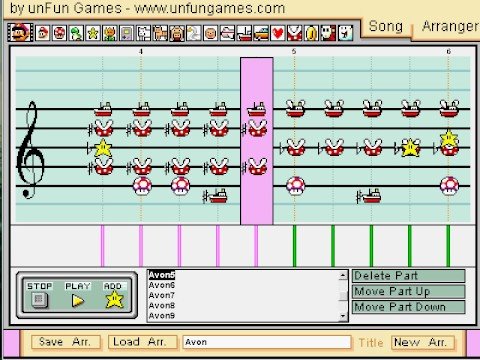Select Avon7 in the parts list
This screenshot has width=480, height=360.
(162, 295)
